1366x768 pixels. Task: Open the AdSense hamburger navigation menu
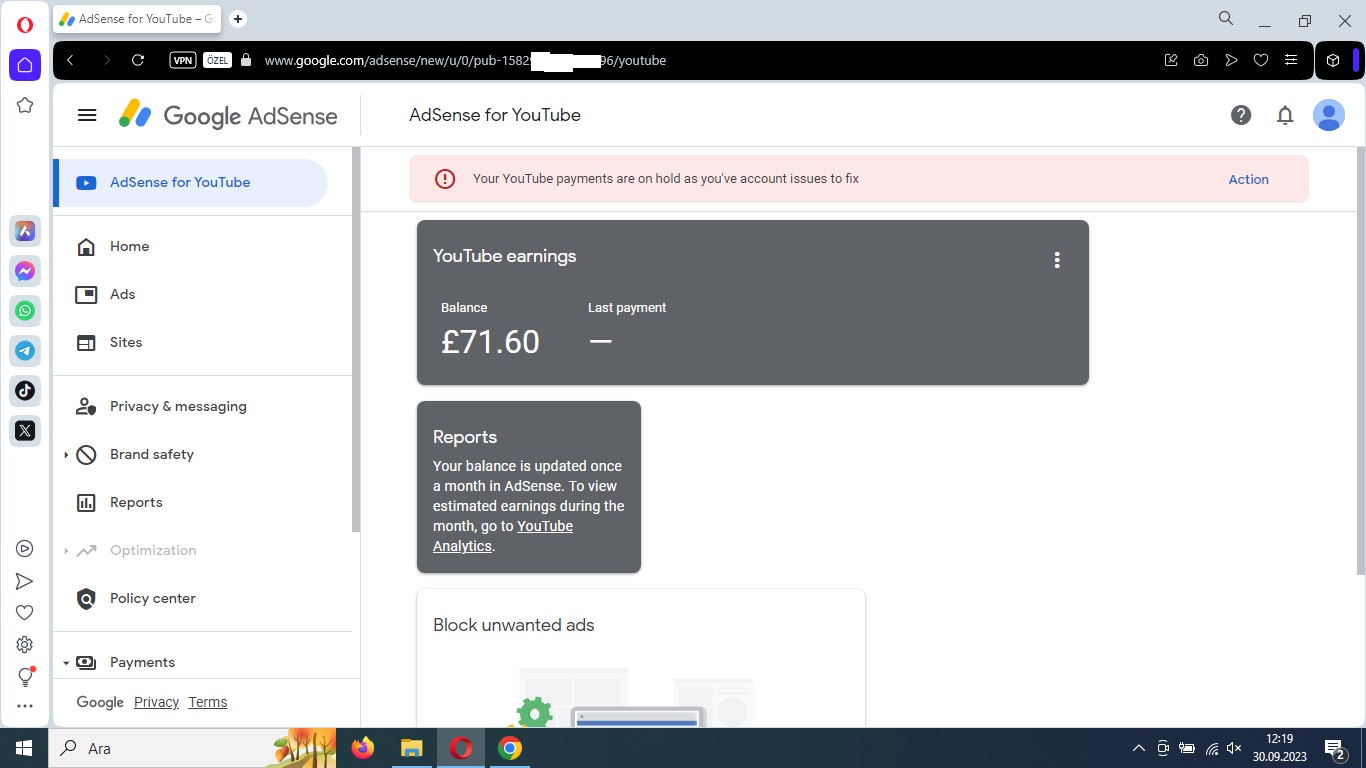coord(87,115)
